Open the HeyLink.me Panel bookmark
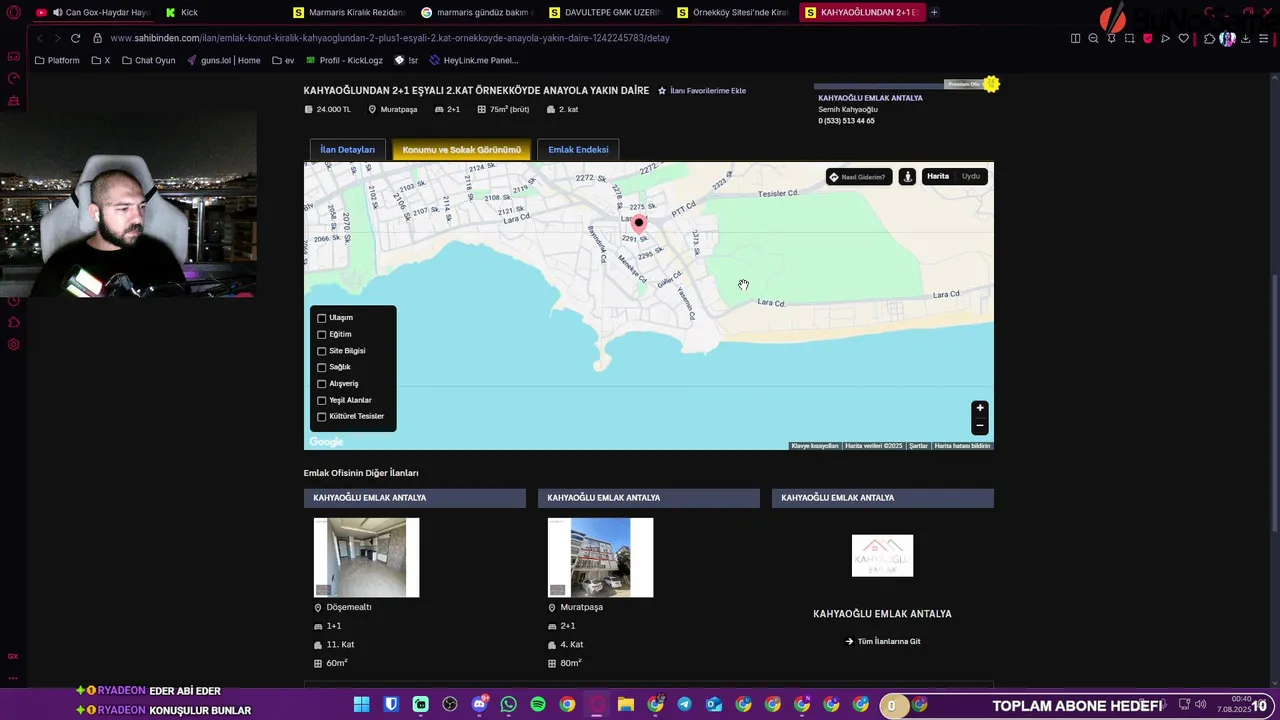1280x720 pixels. click(x=474, y=60)
